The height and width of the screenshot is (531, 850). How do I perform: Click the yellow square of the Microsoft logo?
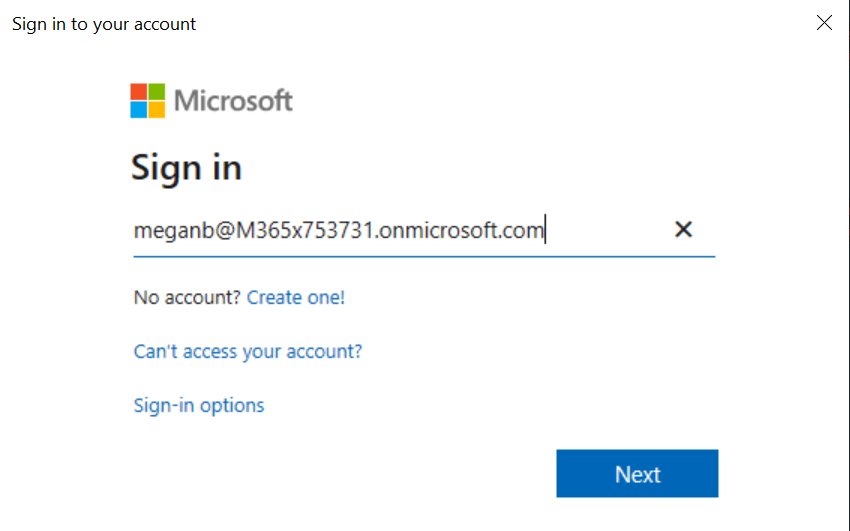tap(156, 109)
